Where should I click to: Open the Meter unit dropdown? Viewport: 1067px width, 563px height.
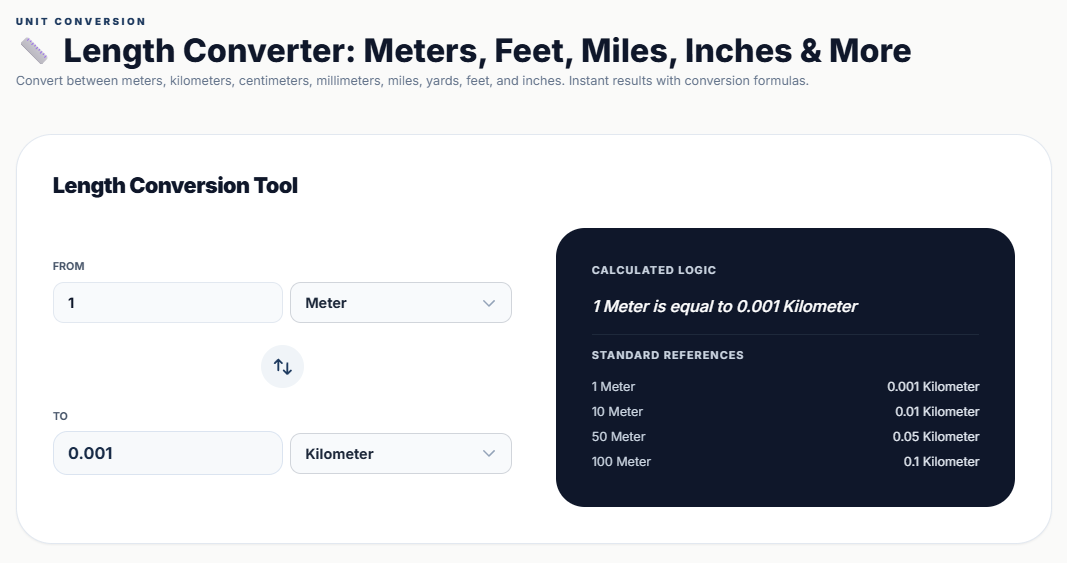tap(401, 303)
